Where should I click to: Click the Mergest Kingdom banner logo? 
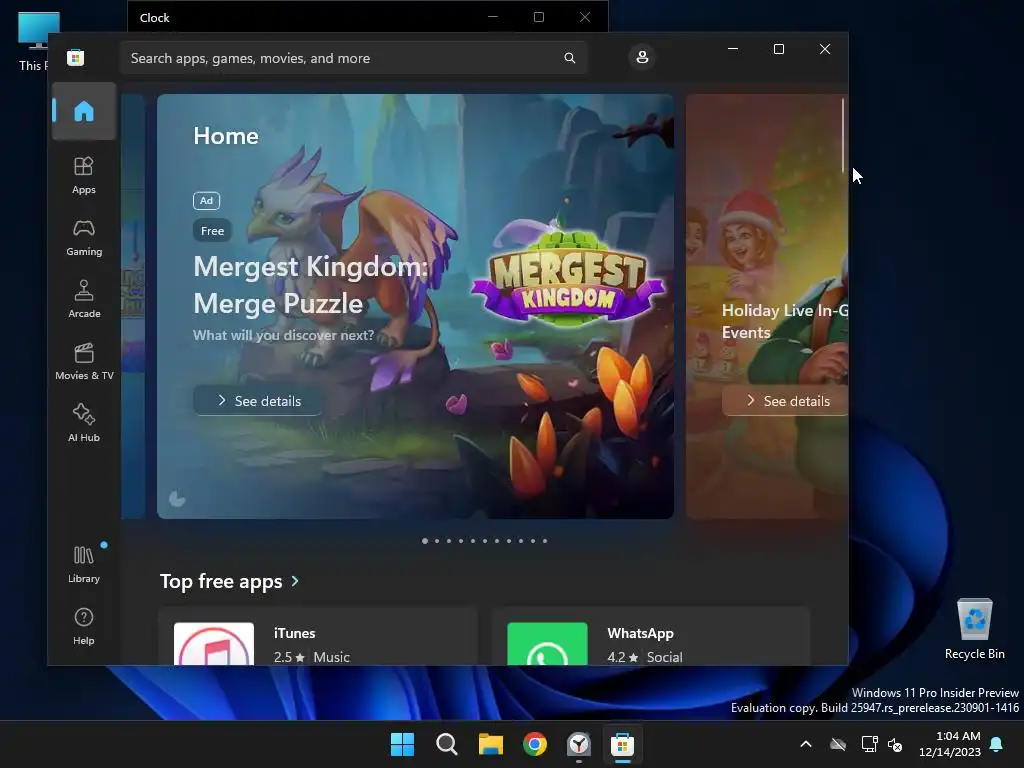pyautogui.click(x=568, y=276)
